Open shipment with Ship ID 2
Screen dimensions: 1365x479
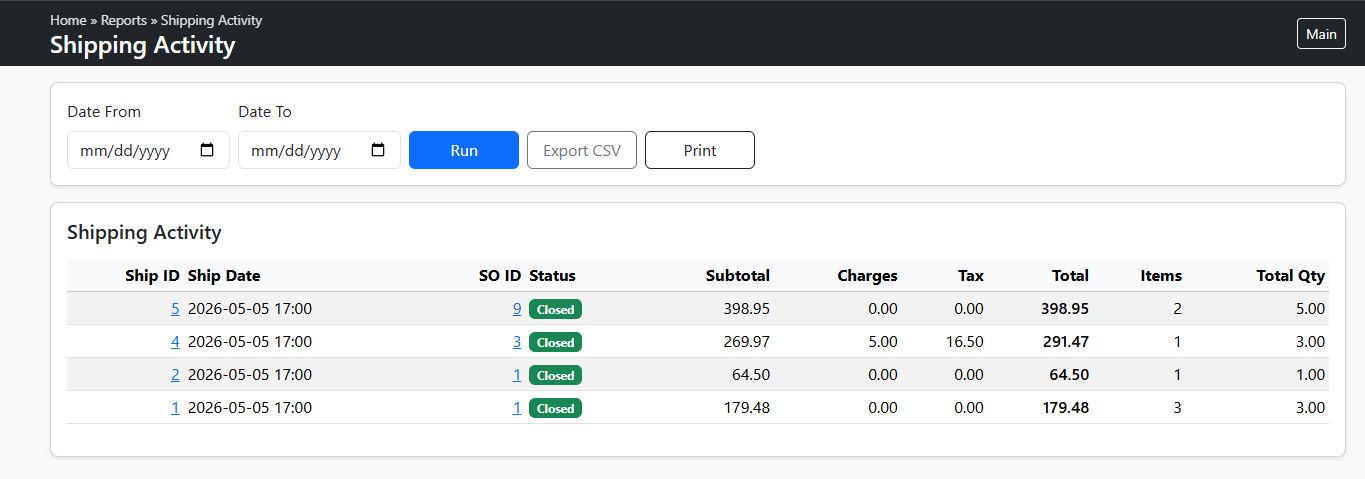176,374
